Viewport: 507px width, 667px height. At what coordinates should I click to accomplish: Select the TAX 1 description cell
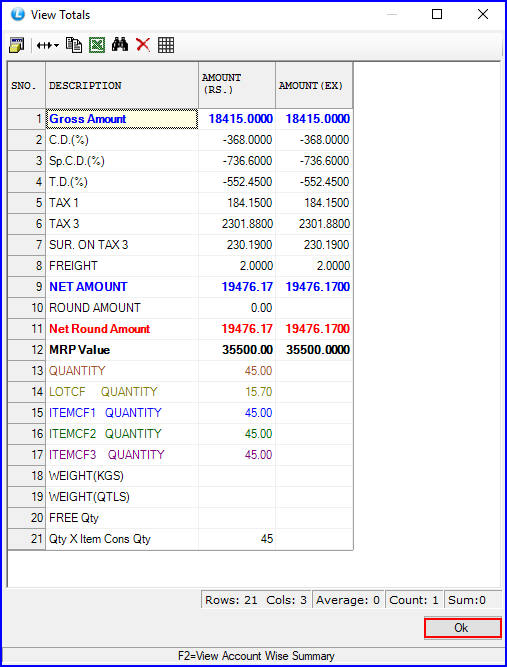[x=122, y=203]
